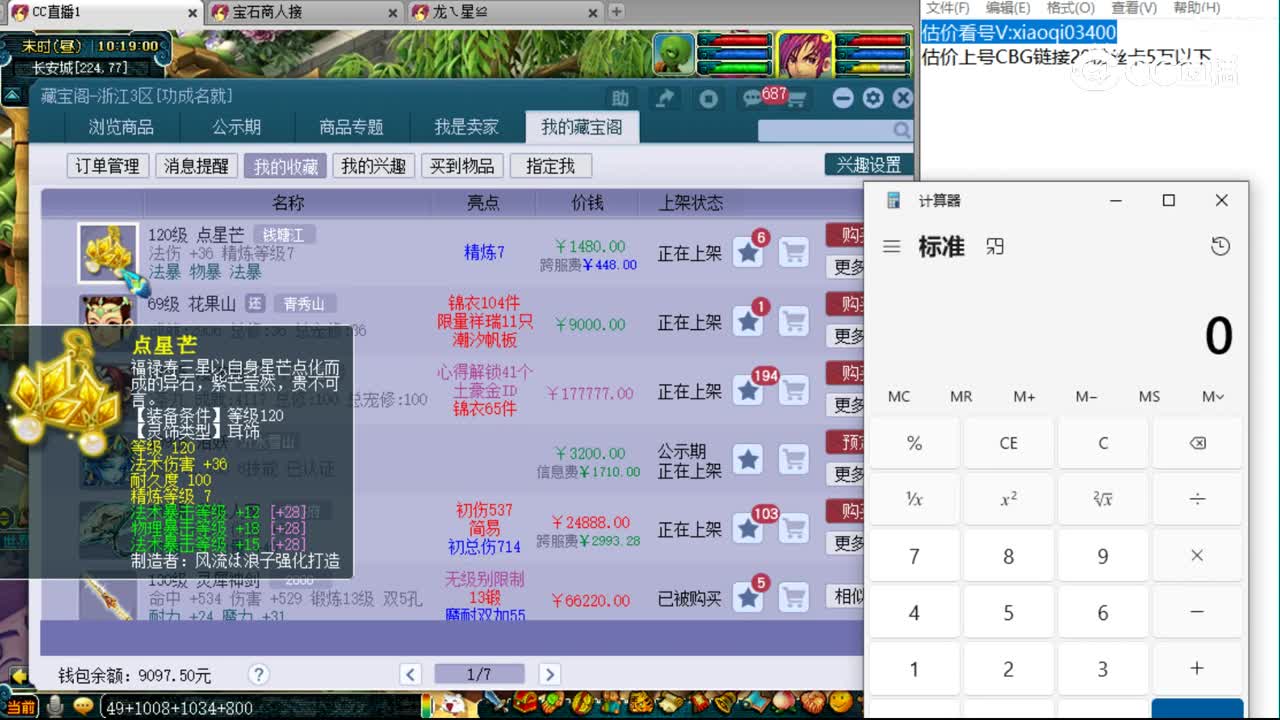Toggle the star with 194 badge on 土豪金 listing
This screenshot has height=720, width=1280.
coord(748,392)
